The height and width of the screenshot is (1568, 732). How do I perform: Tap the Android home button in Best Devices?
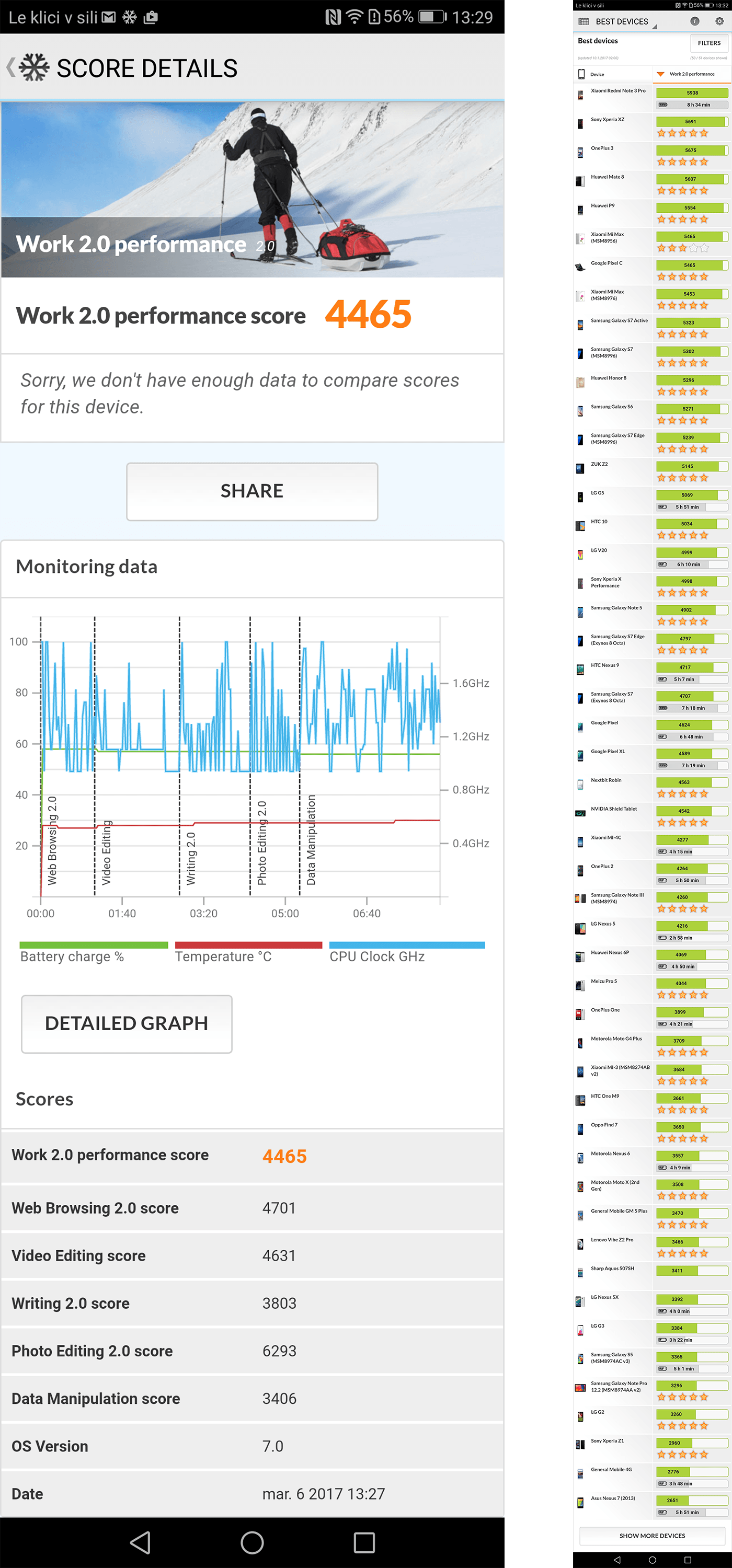coord(652,1560)
